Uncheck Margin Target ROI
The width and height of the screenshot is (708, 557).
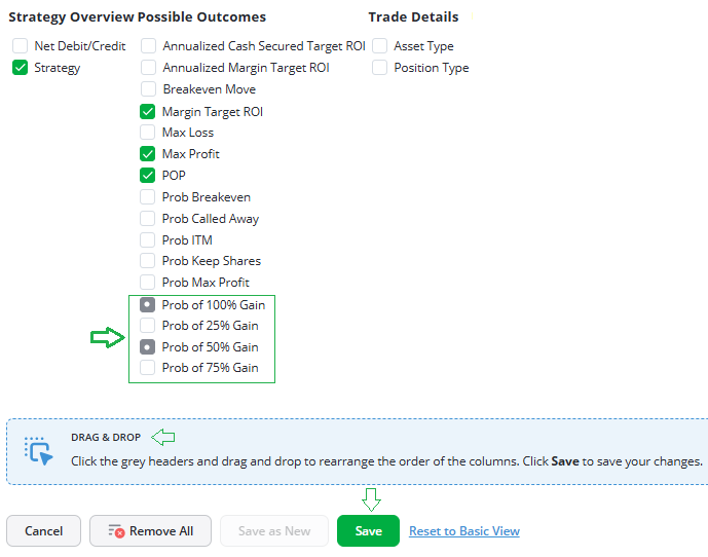pos(148,111)
